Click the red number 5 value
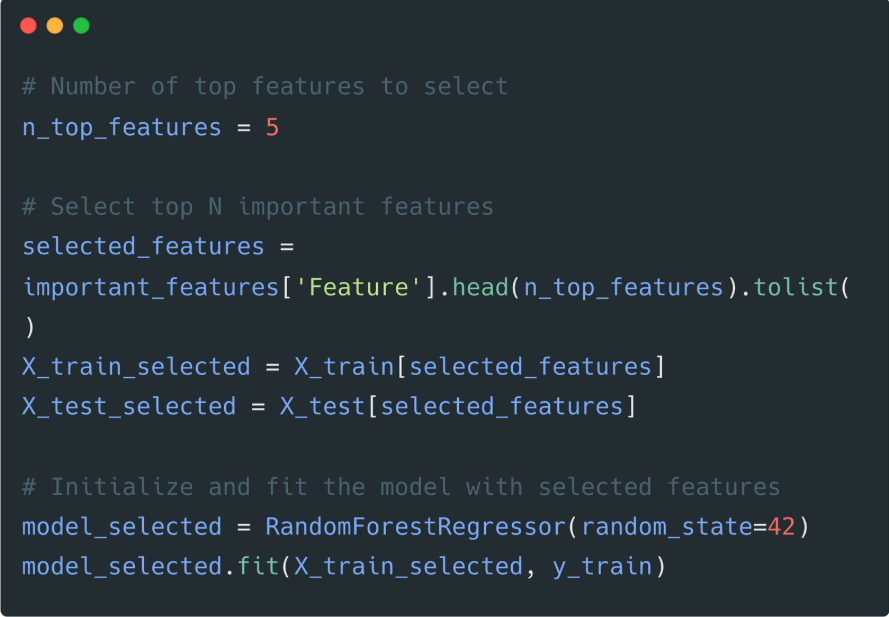 click(272, 127)
